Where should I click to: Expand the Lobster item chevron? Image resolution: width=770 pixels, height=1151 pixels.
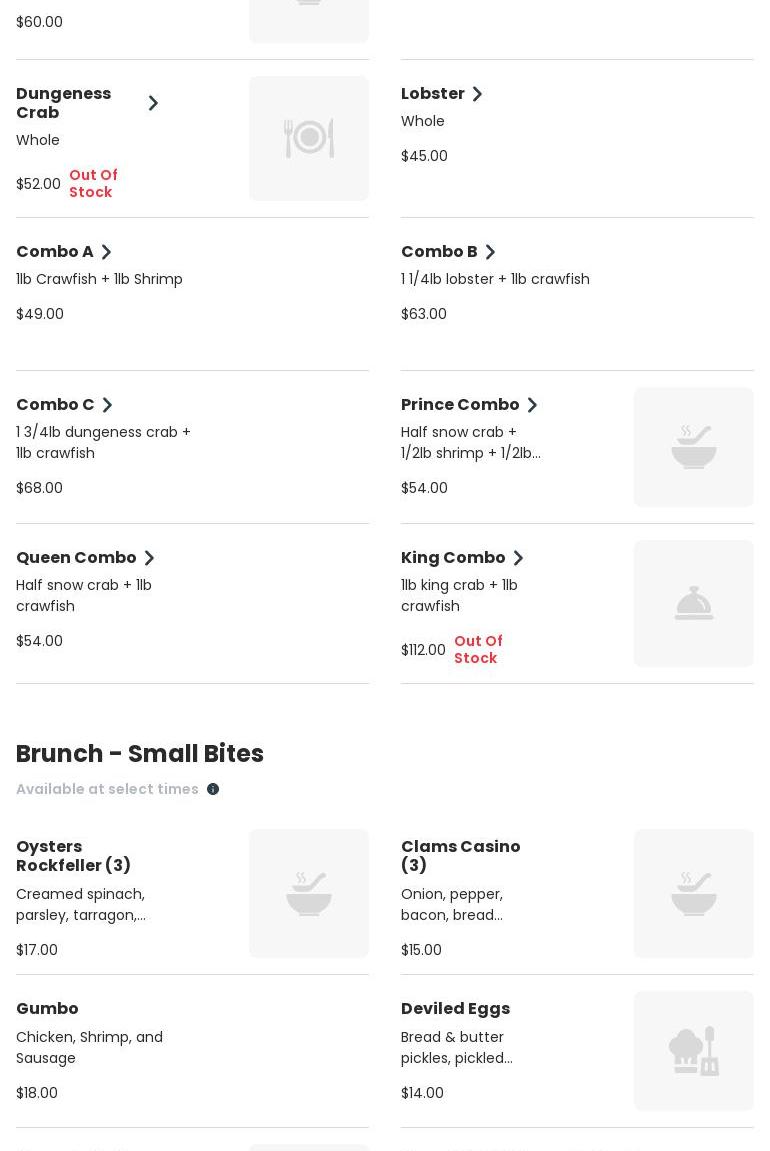point(478,94)
